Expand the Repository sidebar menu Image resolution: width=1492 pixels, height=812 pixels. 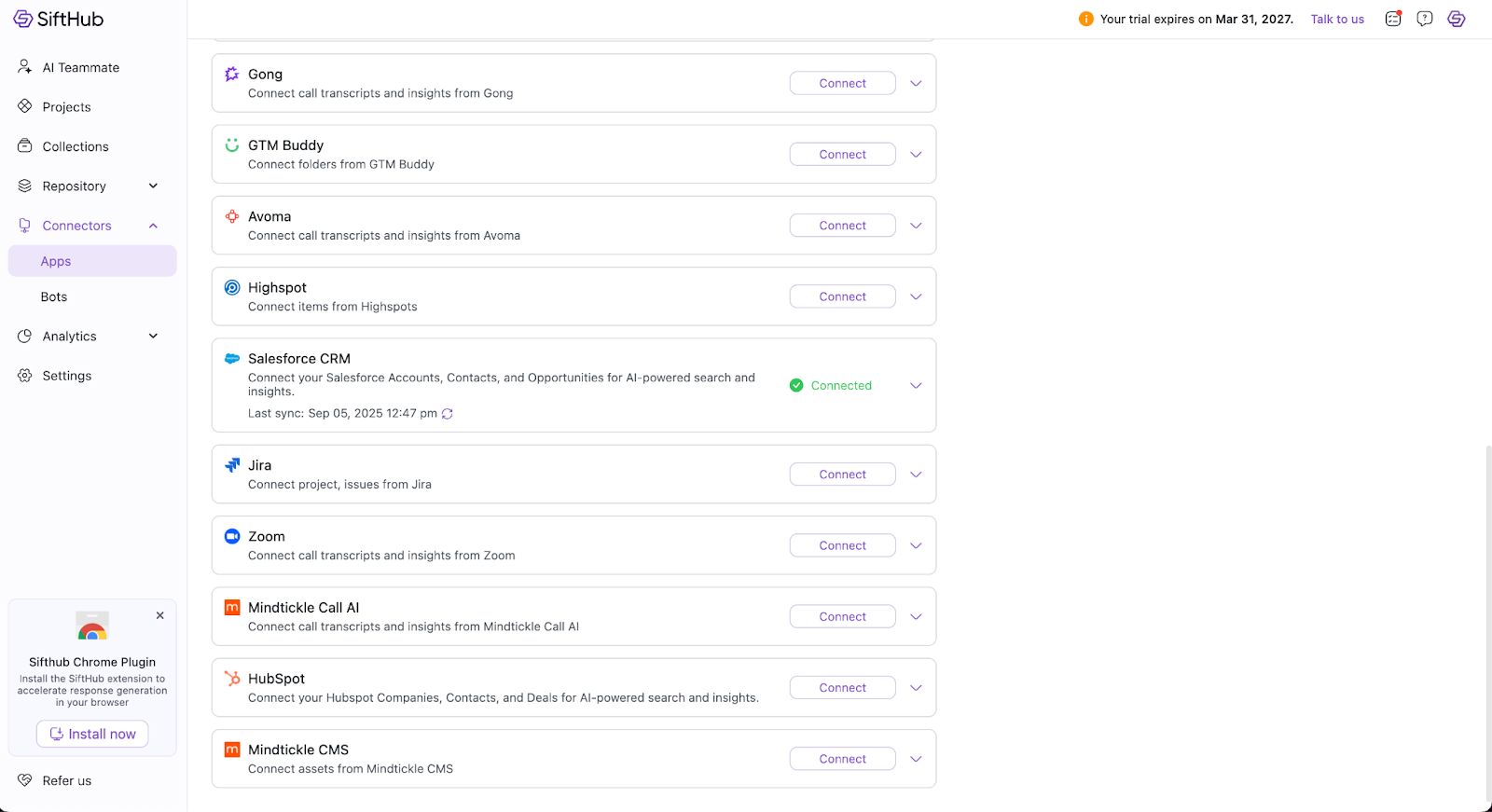pyautogui.click(x=153, y=186)
